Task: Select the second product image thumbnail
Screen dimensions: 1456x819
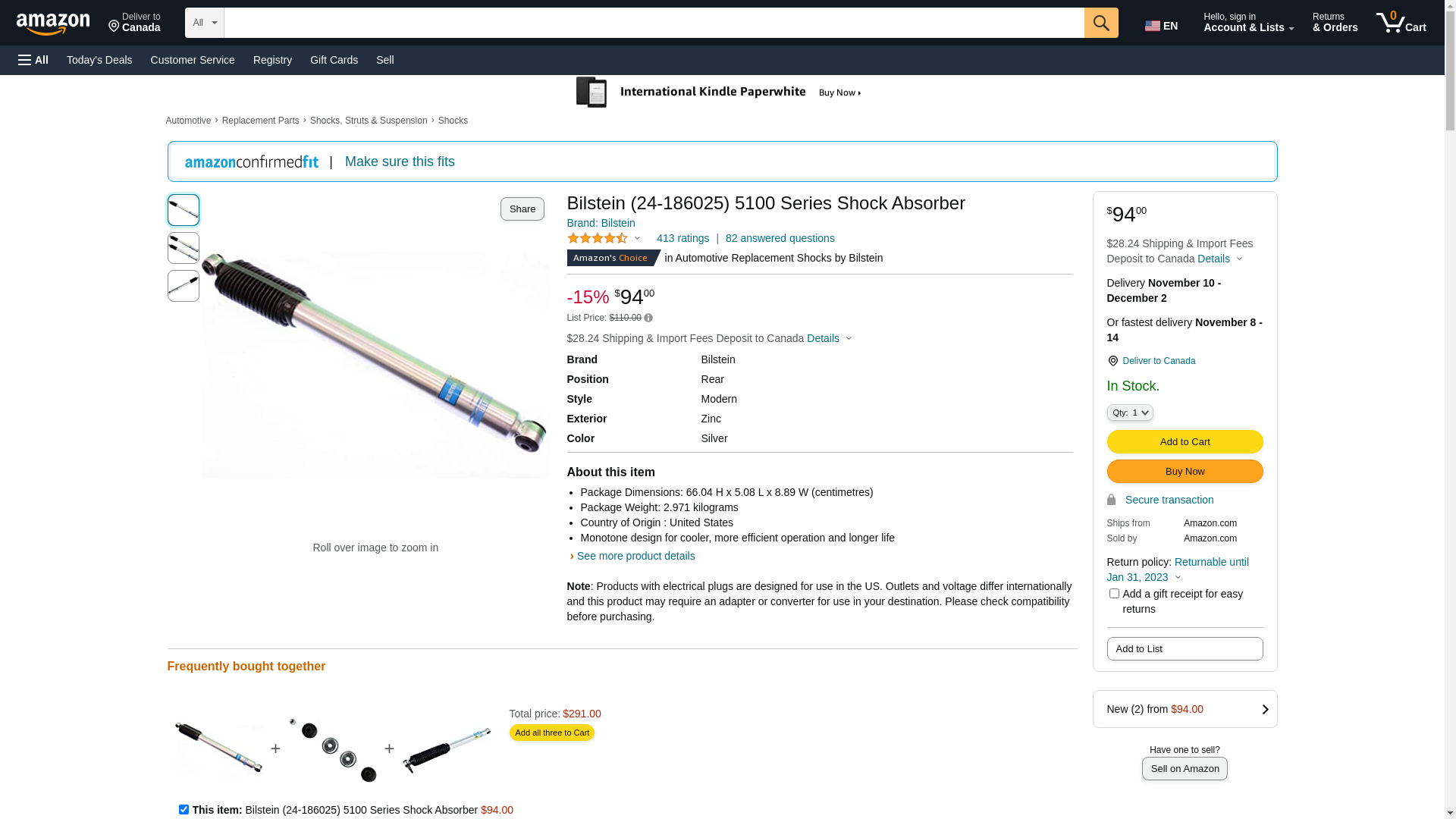Action: pos(184,248)
